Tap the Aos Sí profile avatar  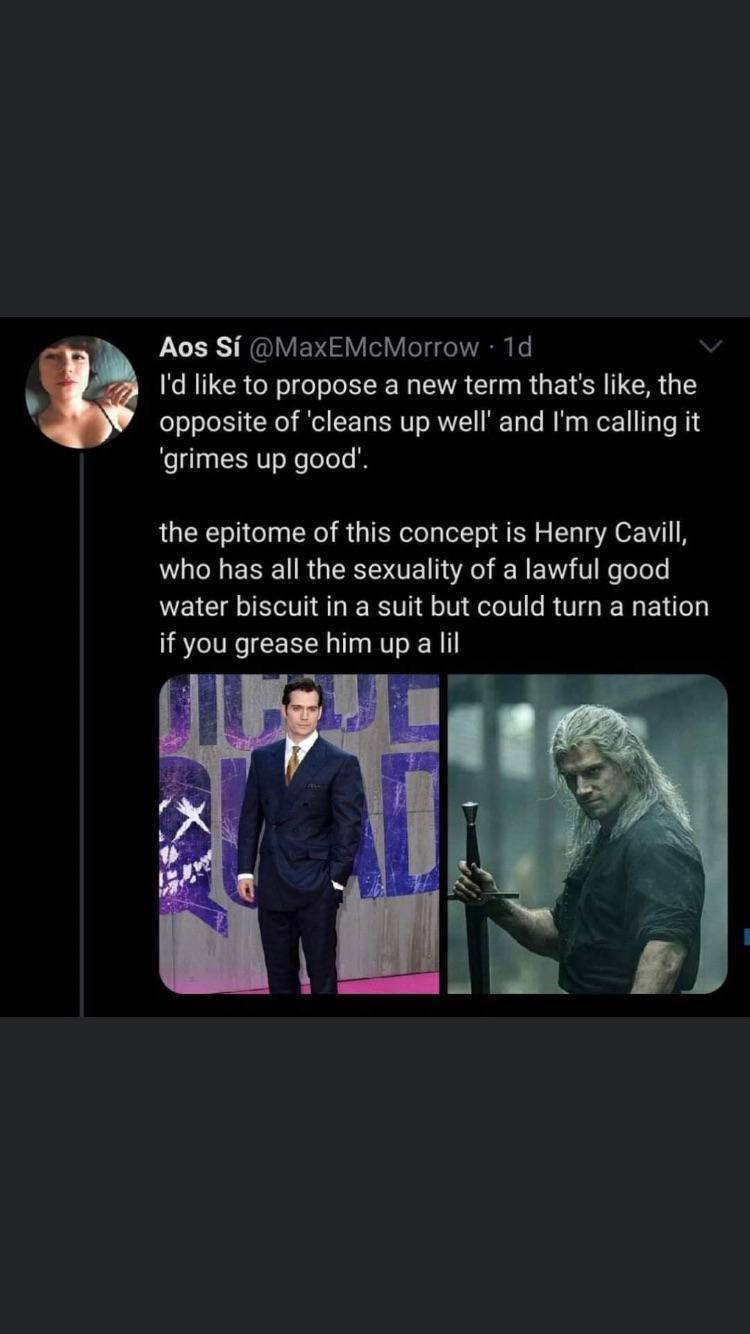coord(81,391)
